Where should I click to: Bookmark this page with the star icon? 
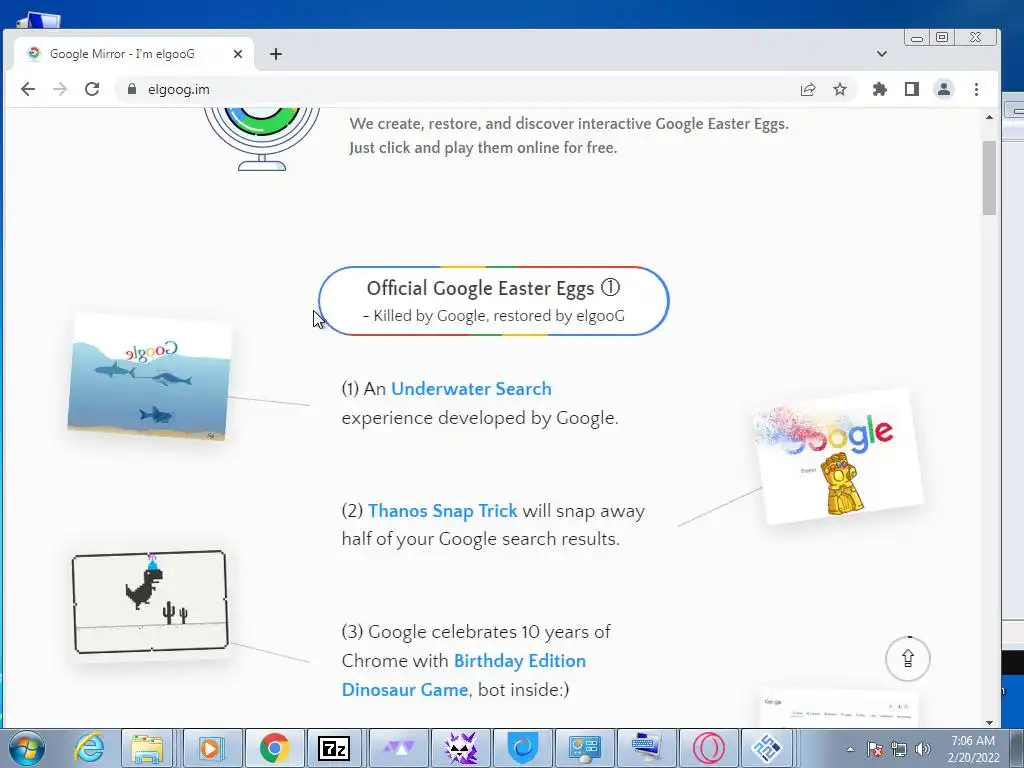pos(840,89)
